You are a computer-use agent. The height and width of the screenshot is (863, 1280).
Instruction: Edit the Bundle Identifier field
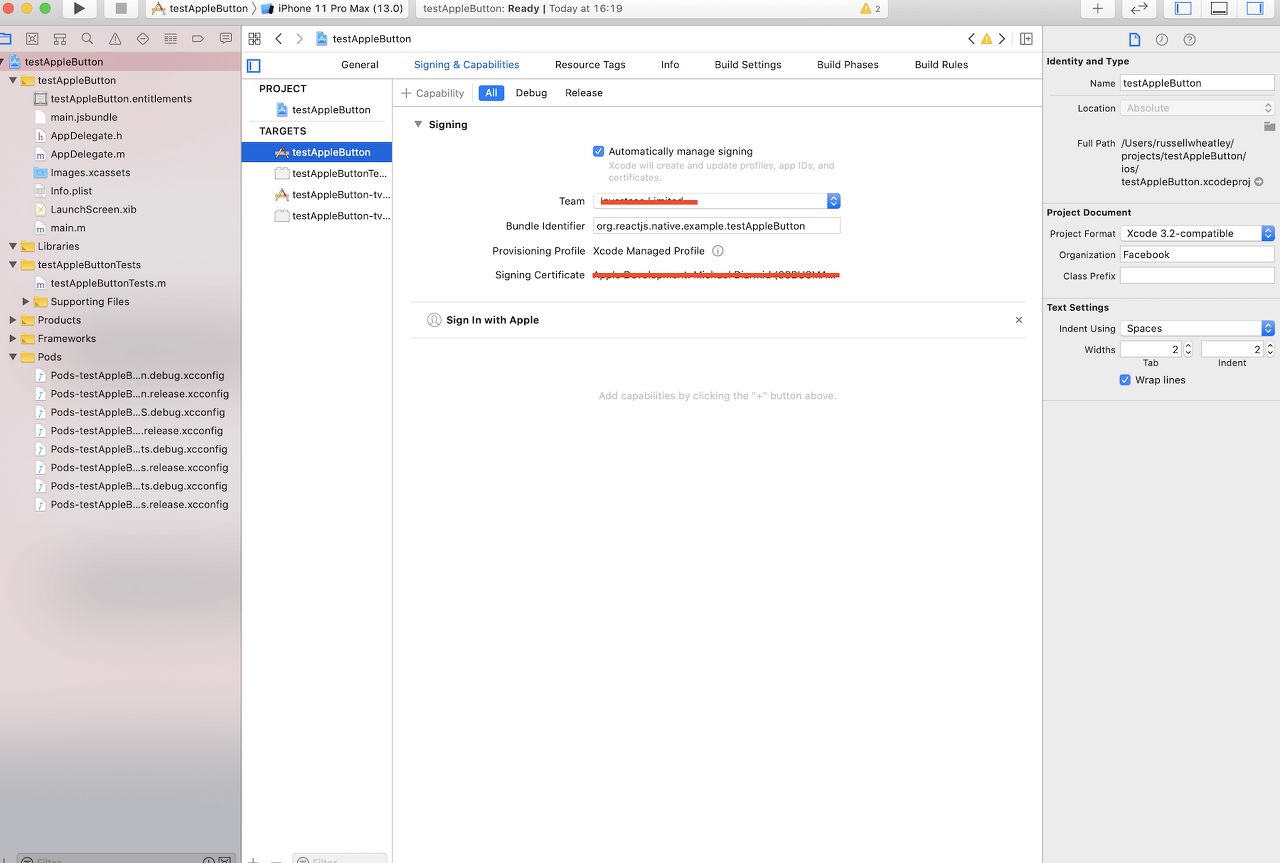pyautogui.click(x=716, y=226)
